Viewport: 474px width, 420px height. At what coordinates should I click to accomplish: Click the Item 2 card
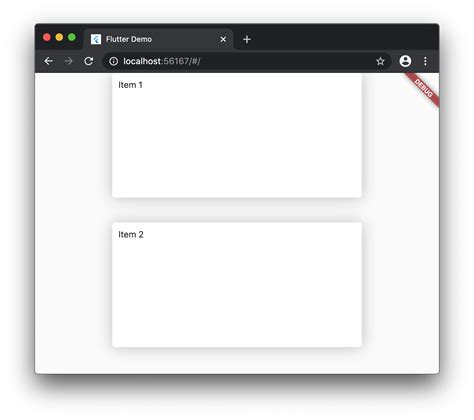pos(237,285)
